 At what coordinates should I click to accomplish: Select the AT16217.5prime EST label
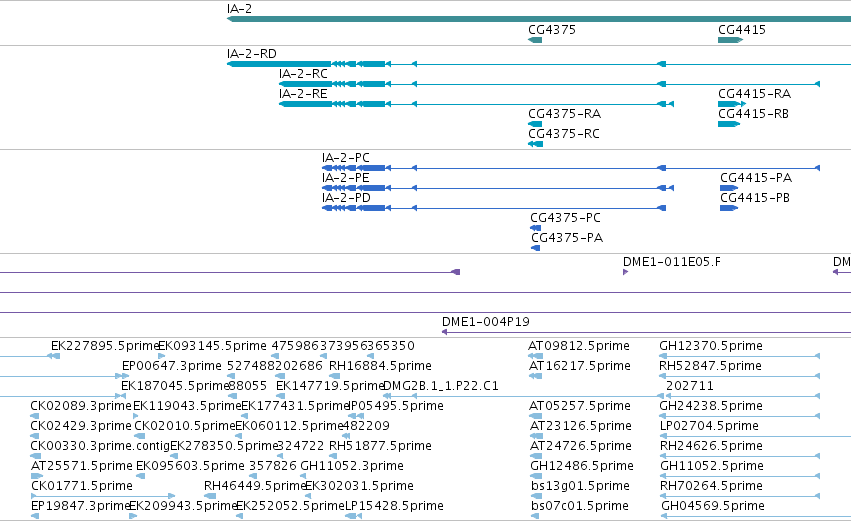pyautogui.click(x=580, y=366)
